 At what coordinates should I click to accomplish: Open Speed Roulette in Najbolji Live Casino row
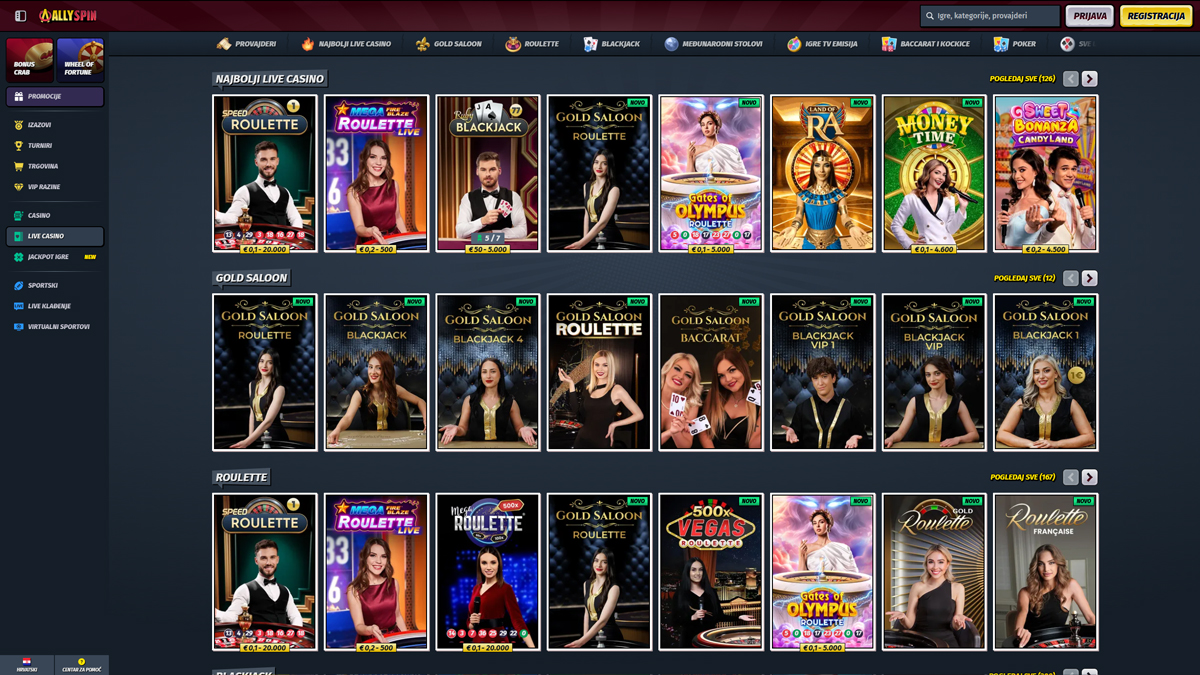click(265, 173)
